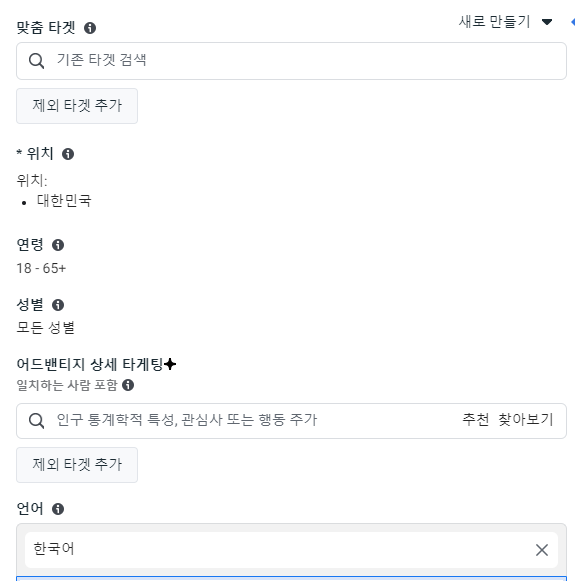
Task: Select the 한국어 language chip
Action: point(291,550)
